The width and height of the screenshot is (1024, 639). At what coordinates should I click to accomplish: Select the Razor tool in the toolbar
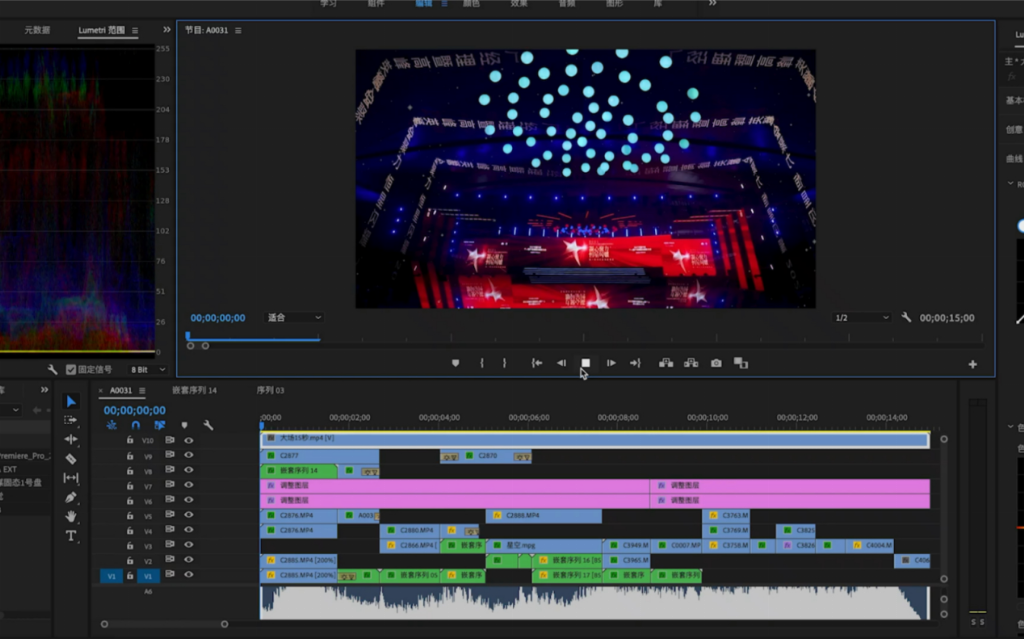71,459
